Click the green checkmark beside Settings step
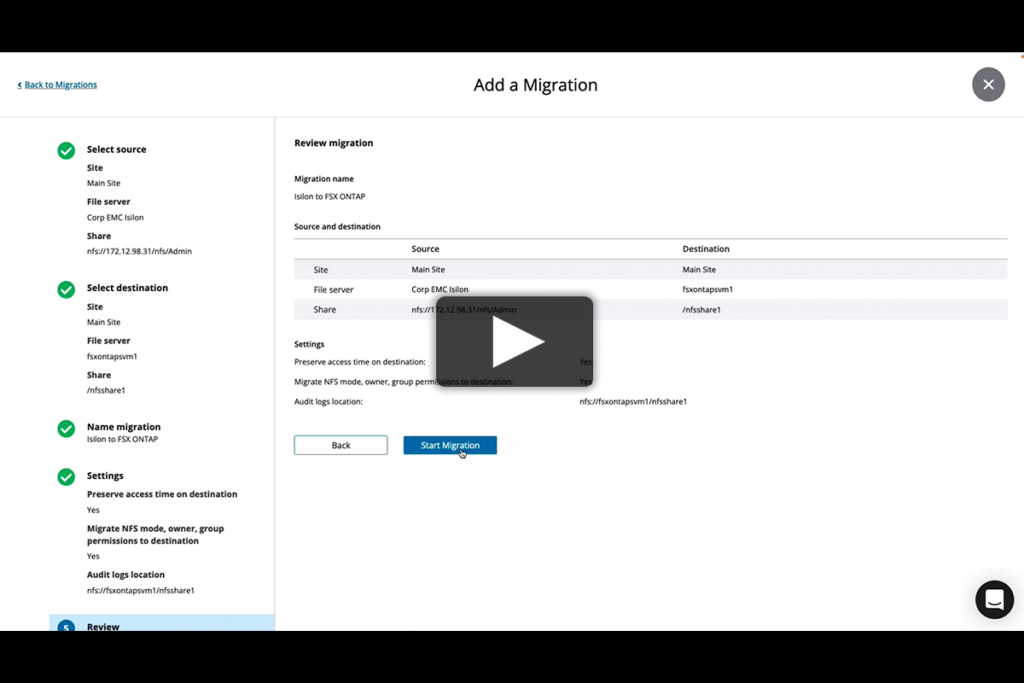 pos(66,477)
